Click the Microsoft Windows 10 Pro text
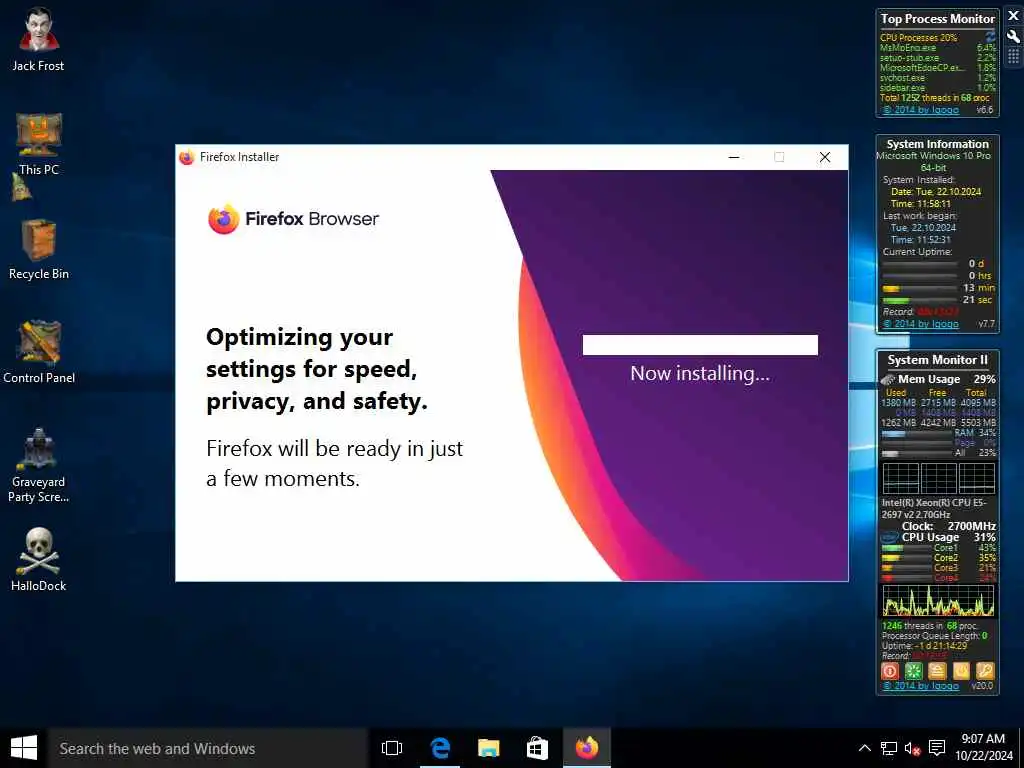Screen dimensions: 1024x768 [933, 156]
